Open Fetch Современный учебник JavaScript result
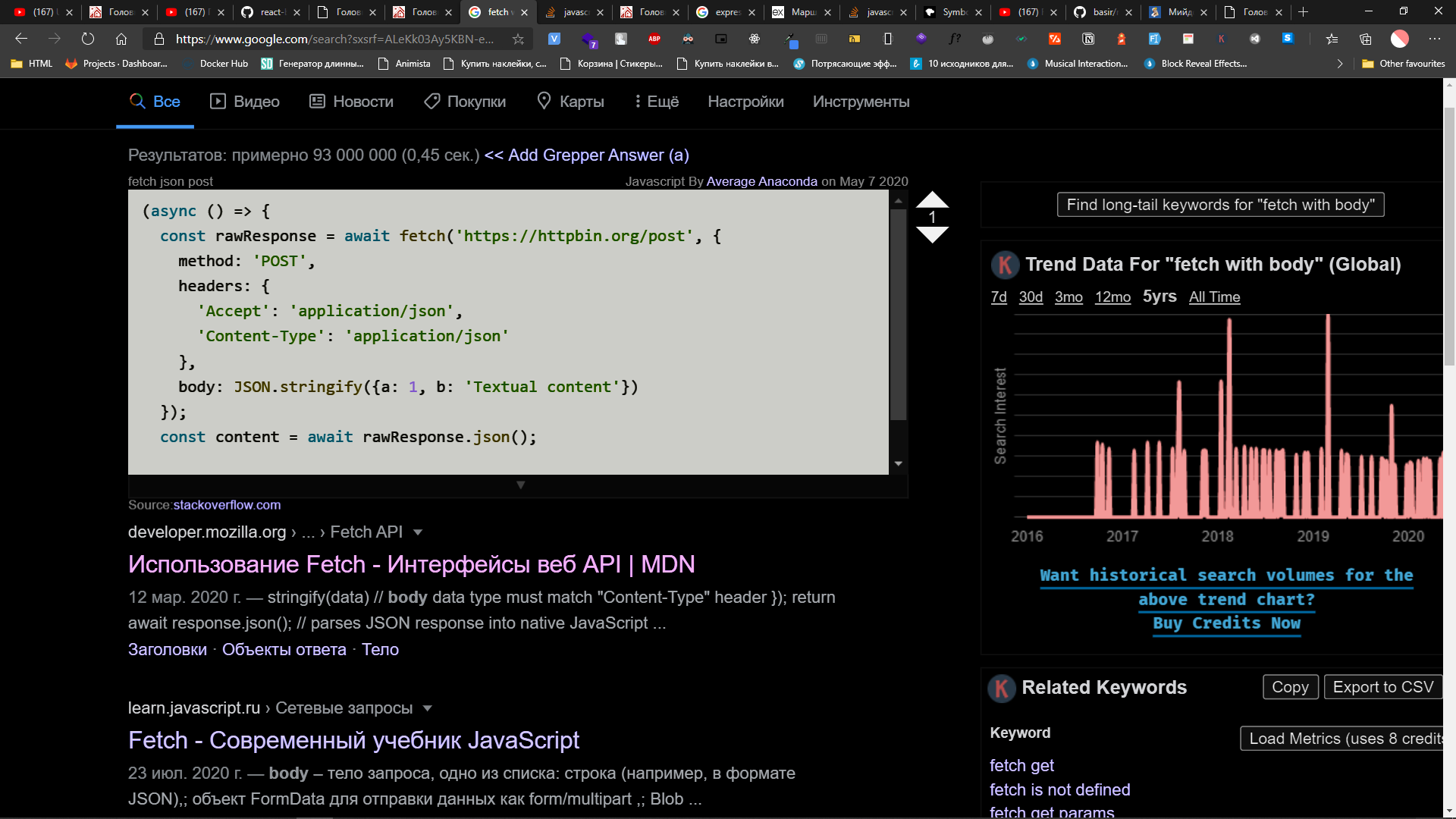Viewport: 1456px width, 819px height. (353, 741)
